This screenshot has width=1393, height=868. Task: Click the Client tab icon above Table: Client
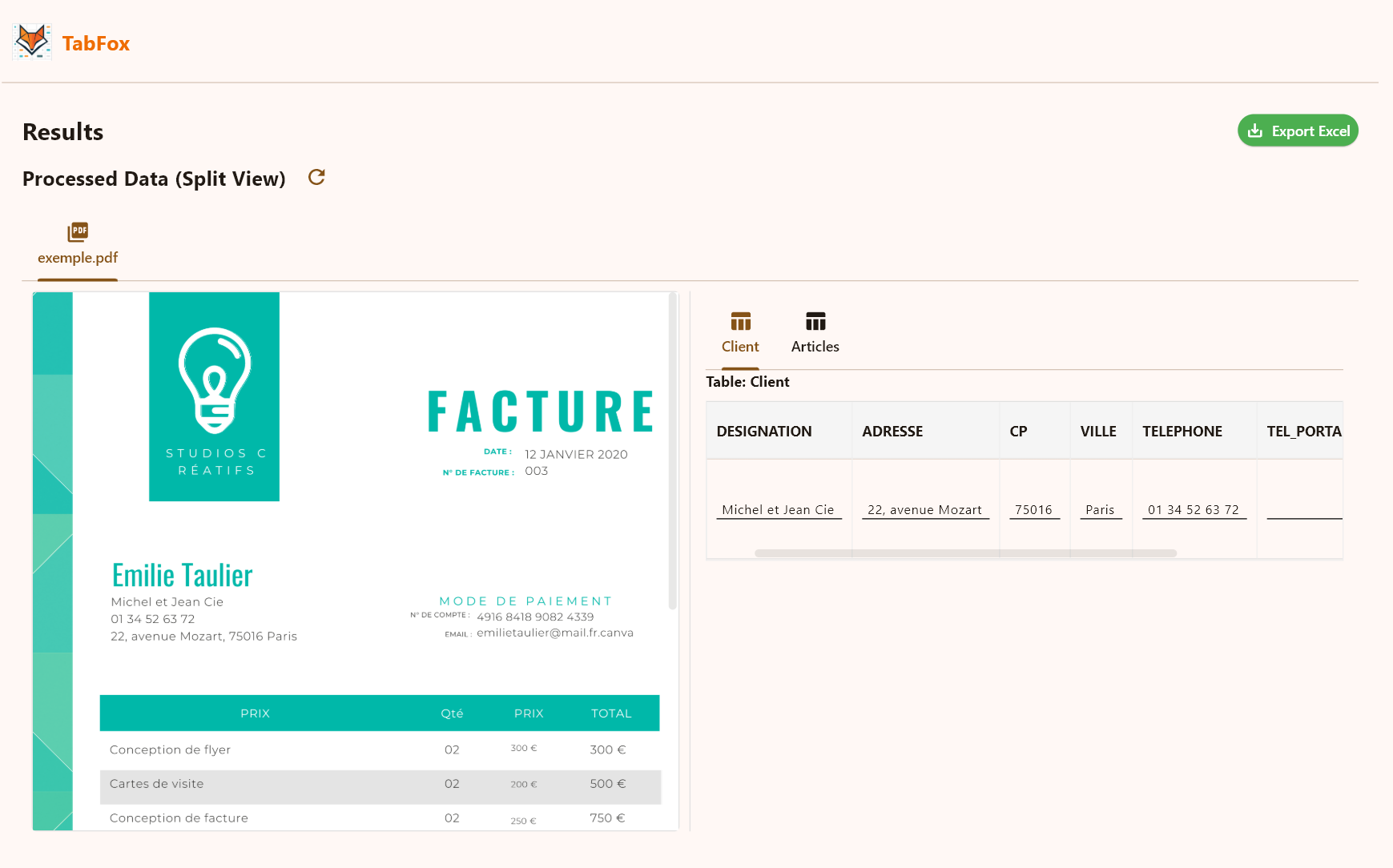(740, 322)
